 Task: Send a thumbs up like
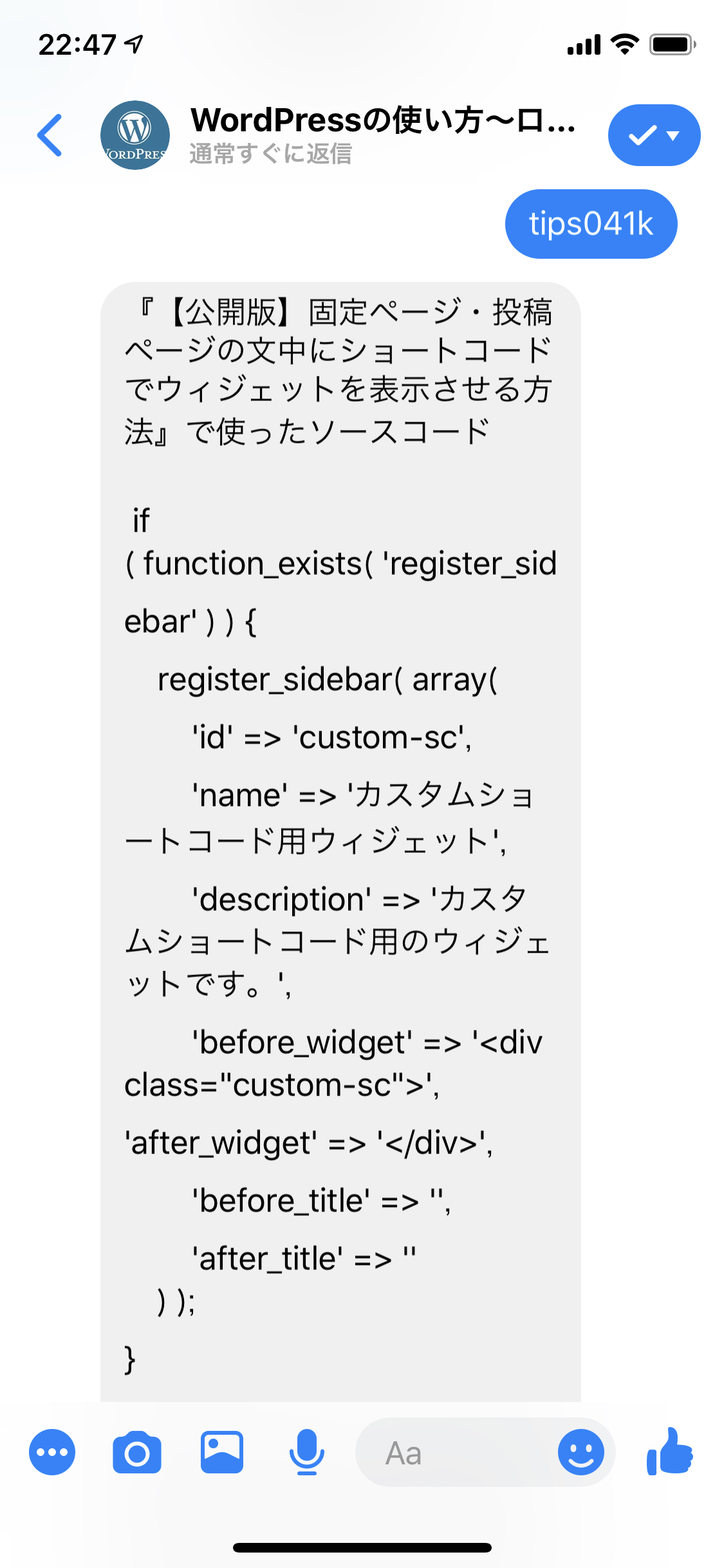[670, 1451]
